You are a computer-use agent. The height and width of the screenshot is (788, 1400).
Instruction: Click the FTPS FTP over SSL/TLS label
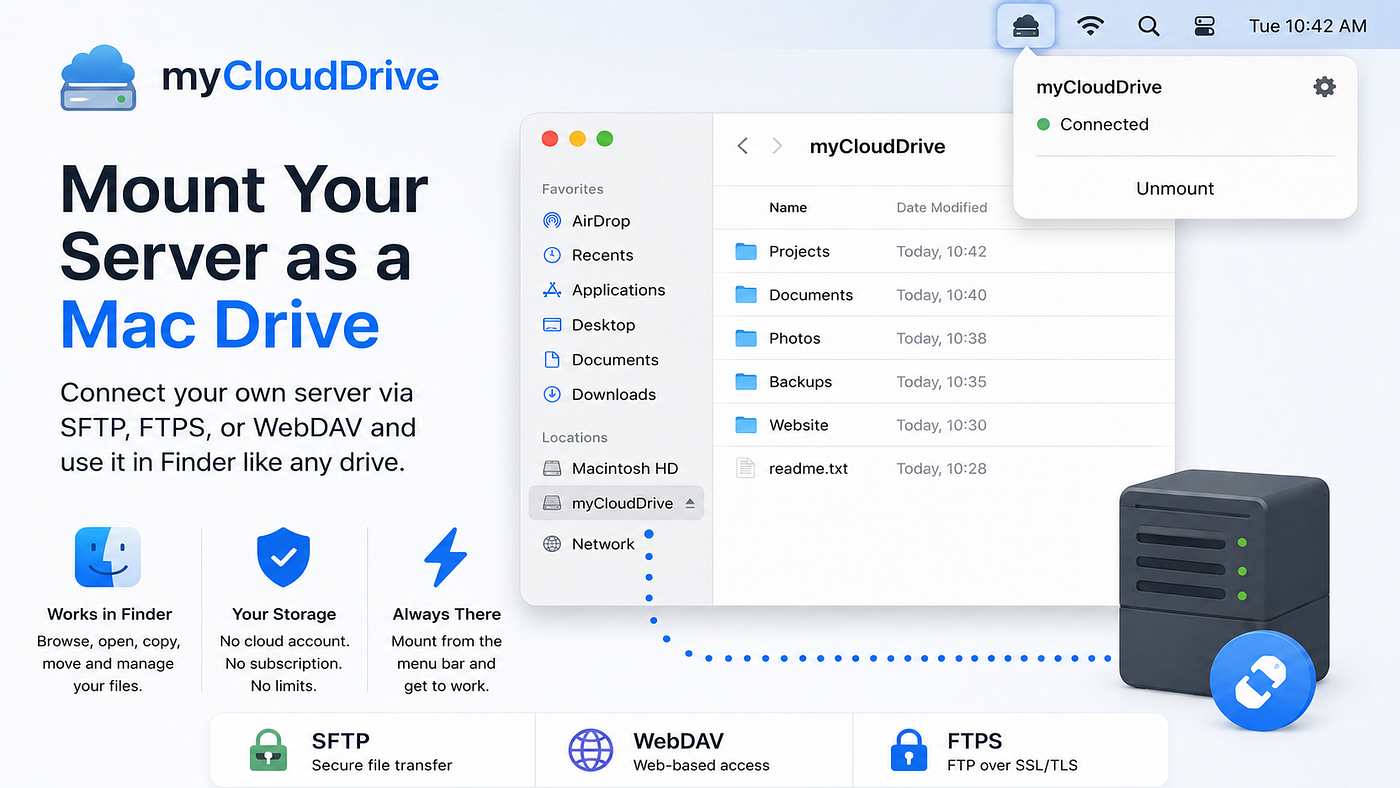coord(1012,752)
